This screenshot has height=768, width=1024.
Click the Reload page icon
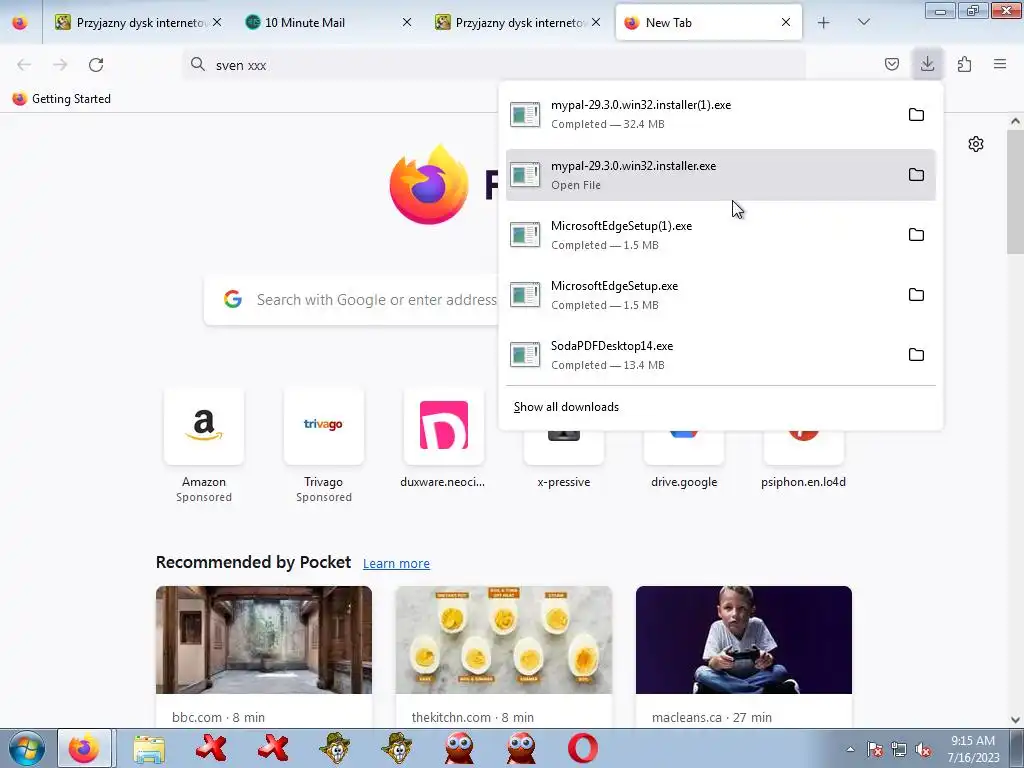point(96,65)
